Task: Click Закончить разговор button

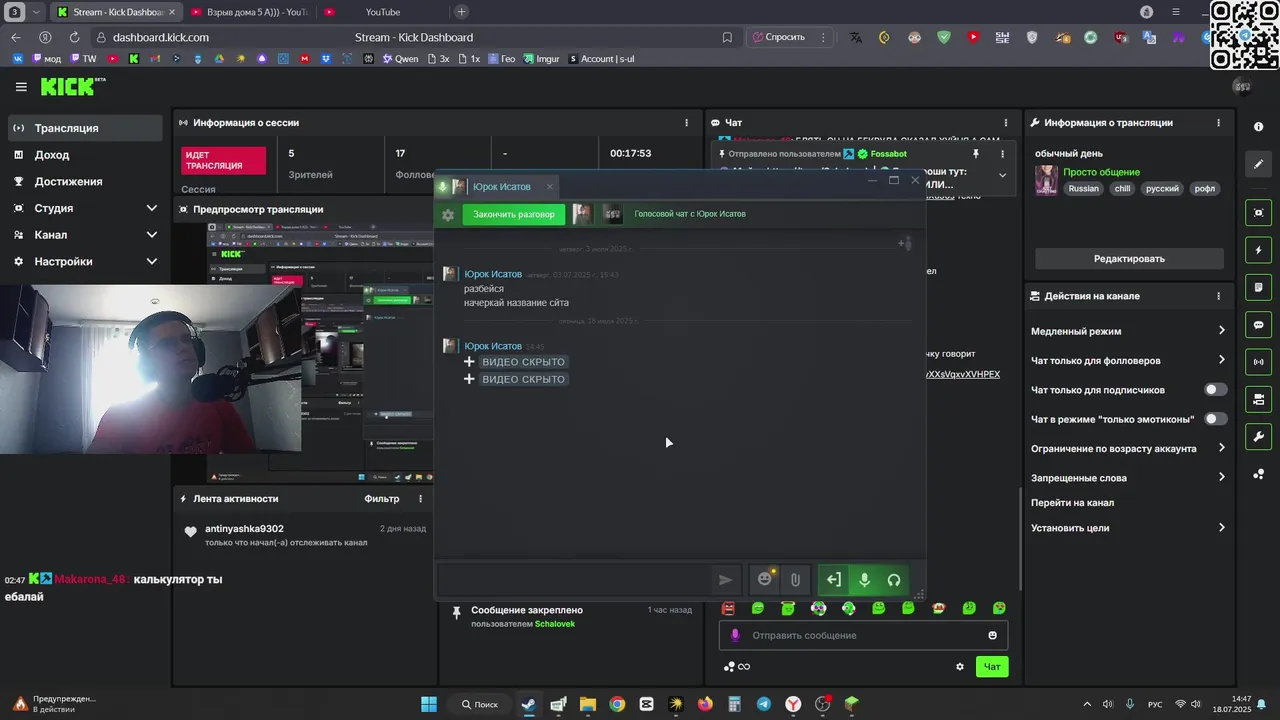Action: pos(514,214)
